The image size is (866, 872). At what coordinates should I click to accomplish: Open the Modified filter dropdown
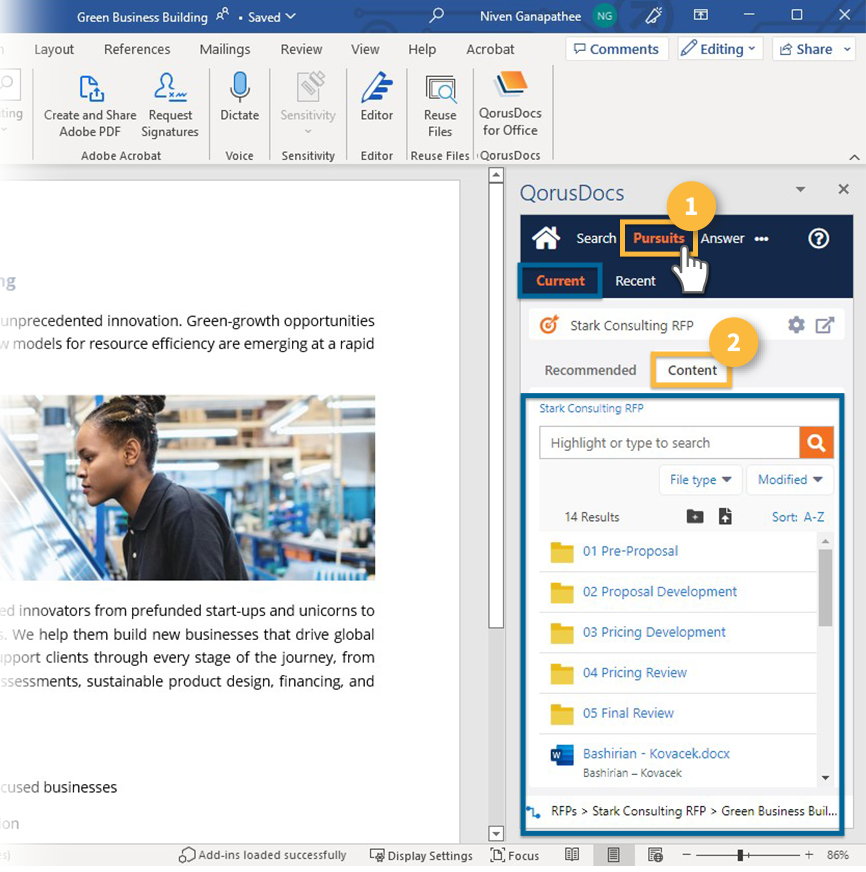click(x=790, y=479)
